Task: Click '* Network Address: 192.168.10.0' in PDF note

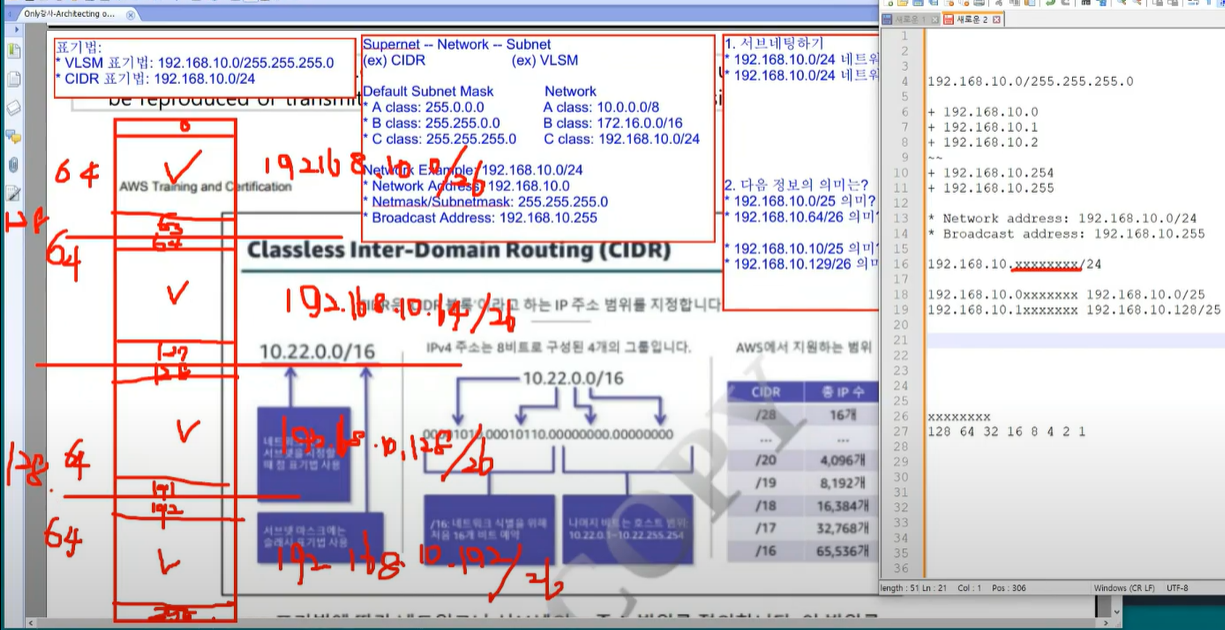Action: (x=466, y=186)
